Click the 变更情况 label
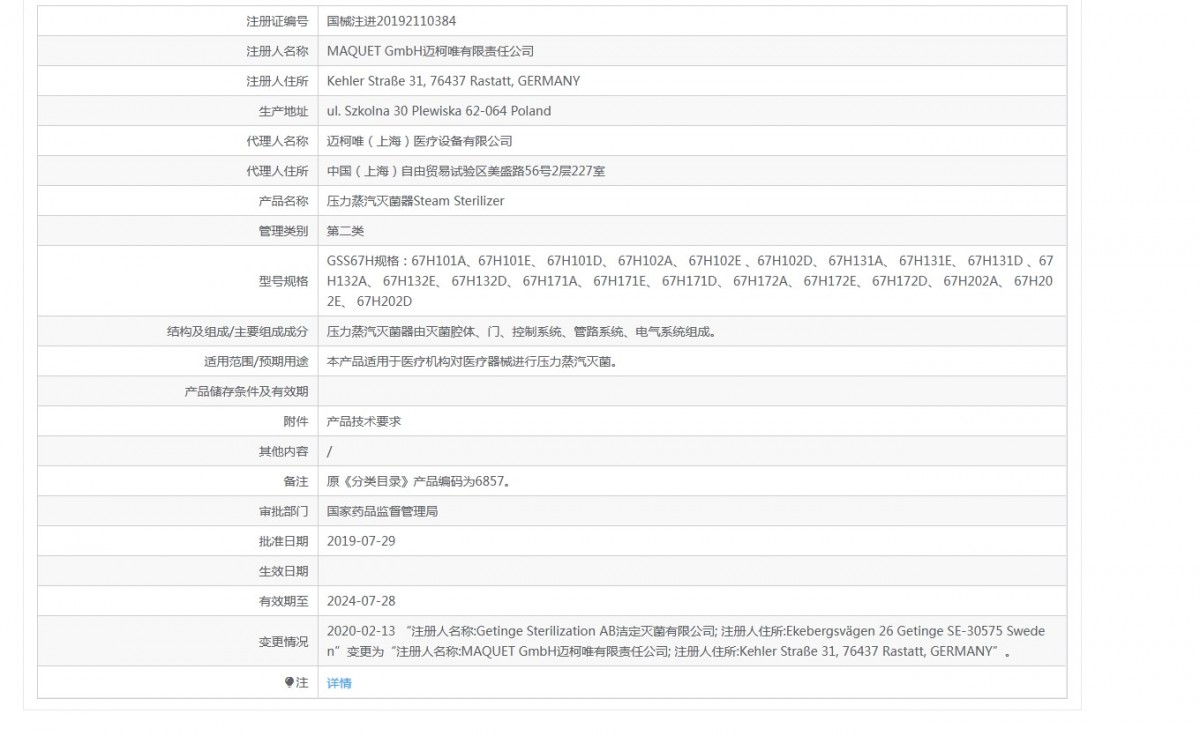This screenshot has width=1200, height=736. (x=283, y=641)
